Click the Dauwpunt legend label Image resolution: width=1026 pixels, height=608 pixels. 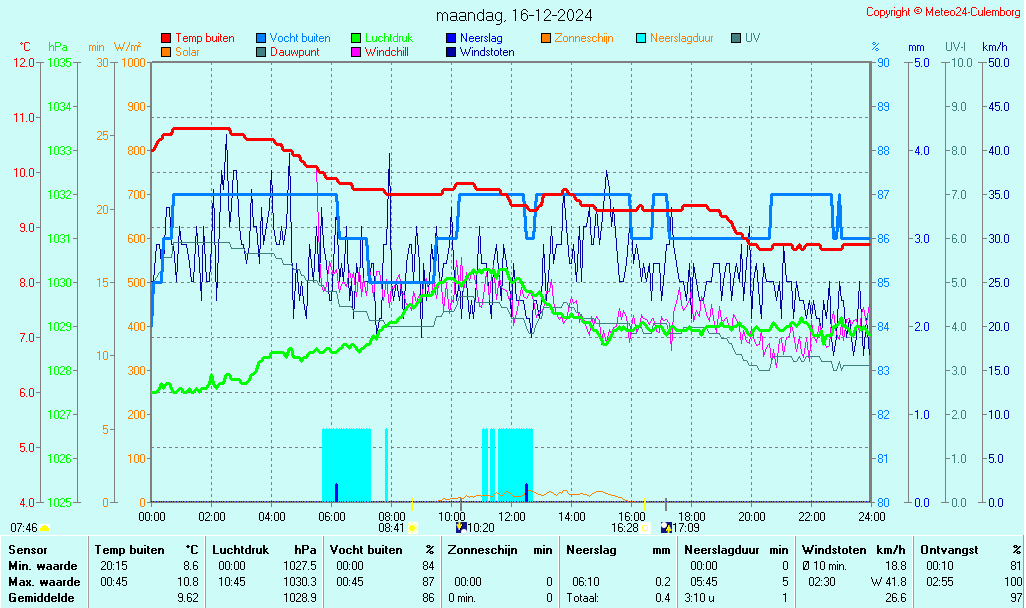(295, 52)
